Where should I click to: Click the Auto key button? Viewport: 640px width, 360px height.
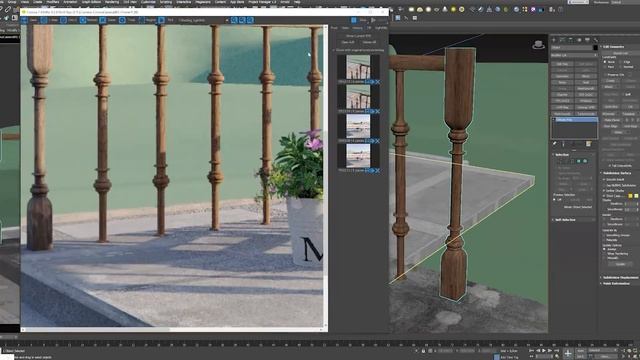[x=580, y=351]
